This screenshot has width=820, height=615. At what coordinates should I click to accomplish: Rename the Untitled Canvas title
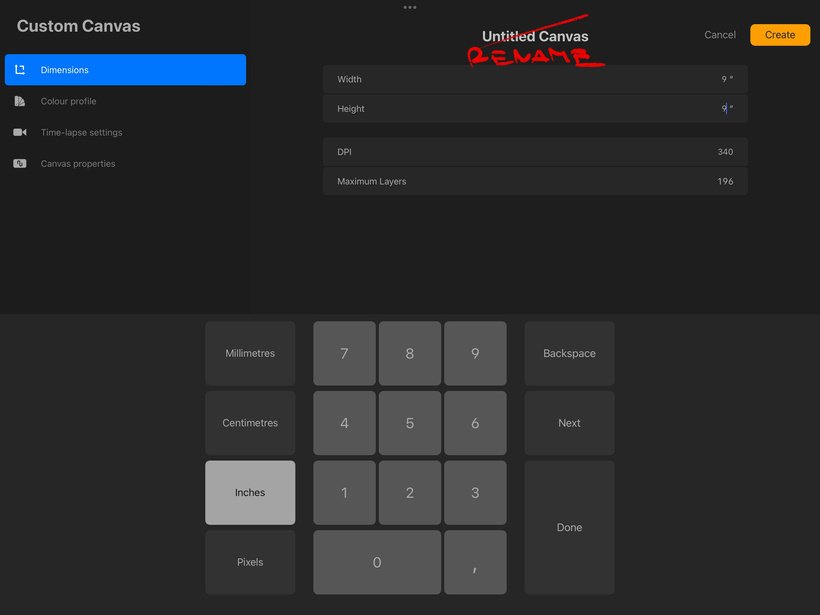click(535, 37)
